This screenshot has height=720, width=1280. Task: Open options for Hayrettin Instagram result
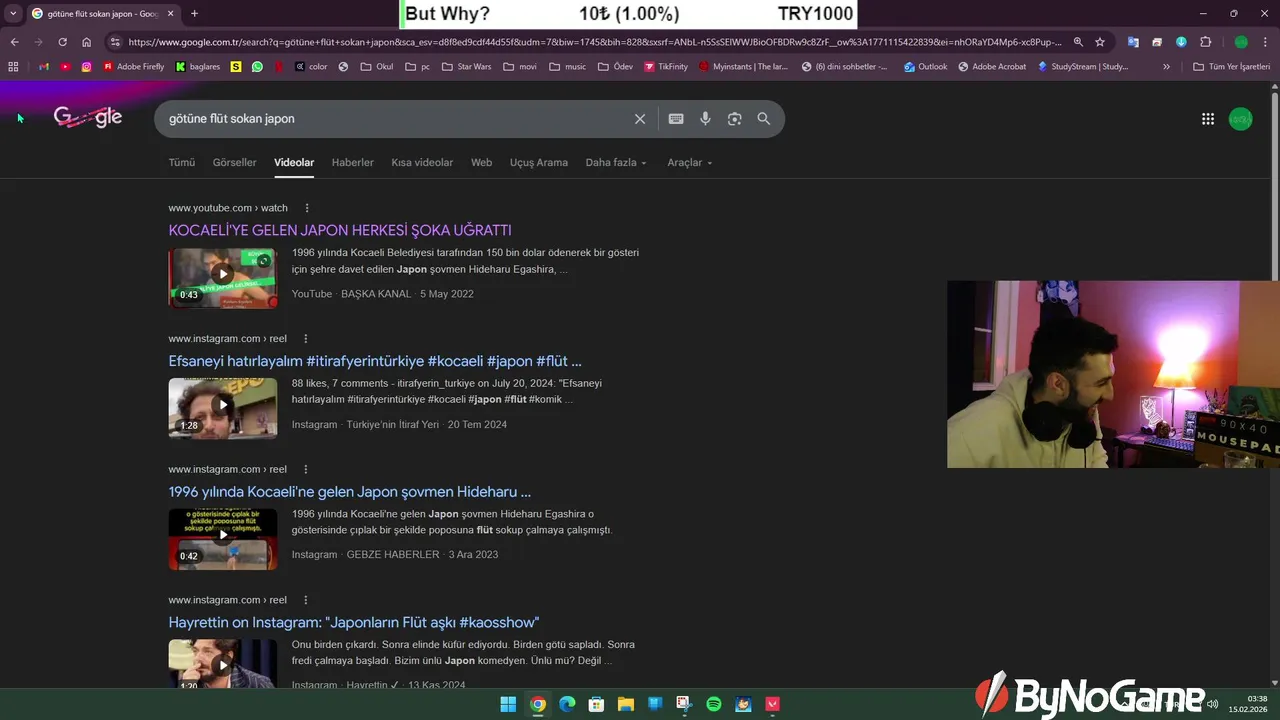[306, 600]
